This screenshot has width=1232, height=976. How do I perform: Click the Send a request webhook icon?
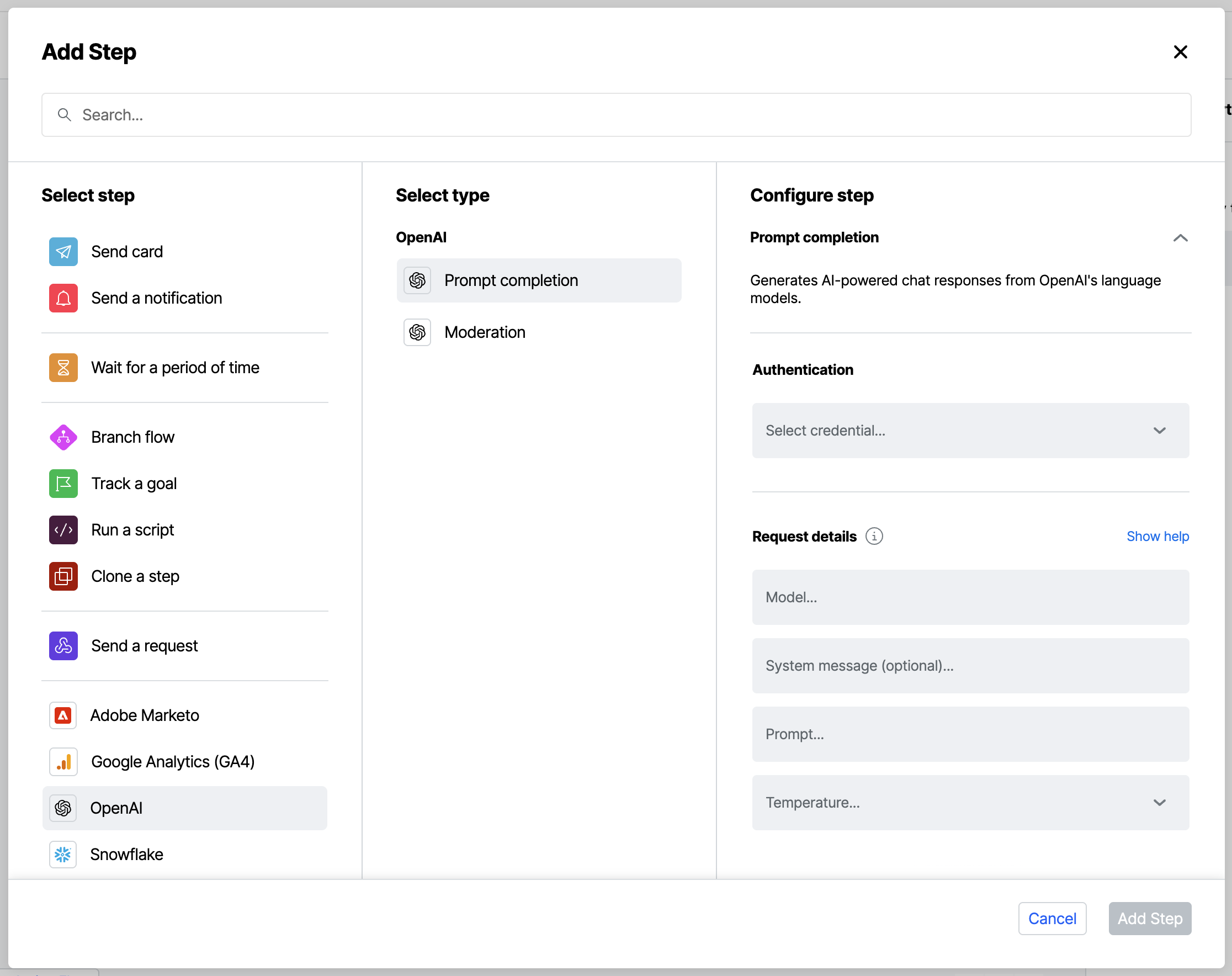coord(63,646)
